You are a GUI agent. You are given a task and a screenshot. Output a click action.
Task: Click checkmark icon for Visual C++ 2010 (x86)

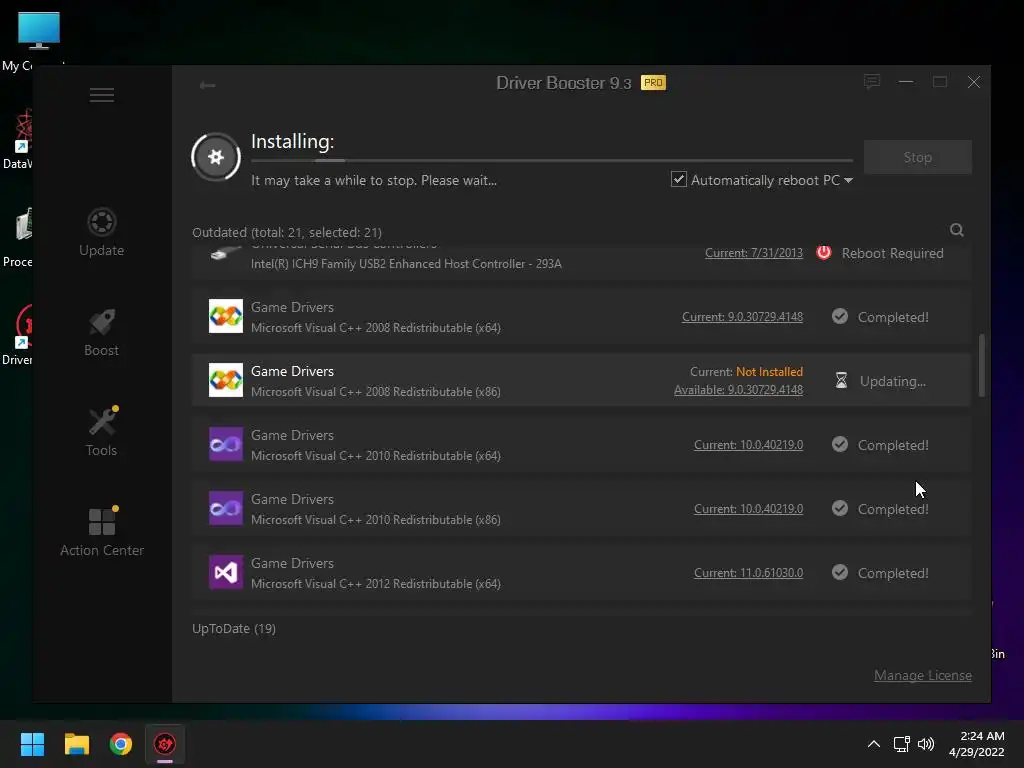click(840, 508)
